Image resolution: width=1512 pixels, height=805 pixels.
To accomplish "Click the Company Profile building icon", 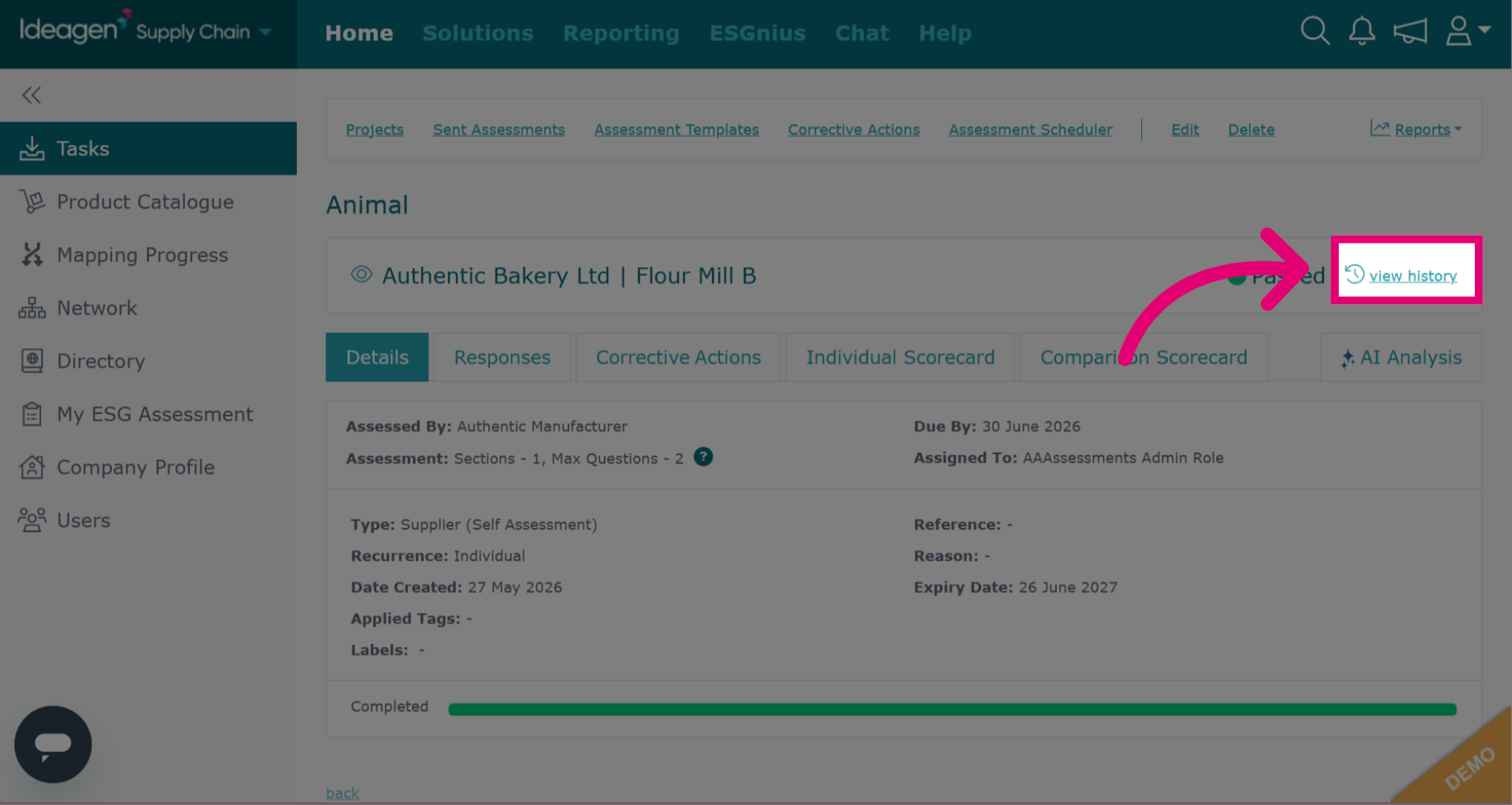I will click(x=31, y=467).
